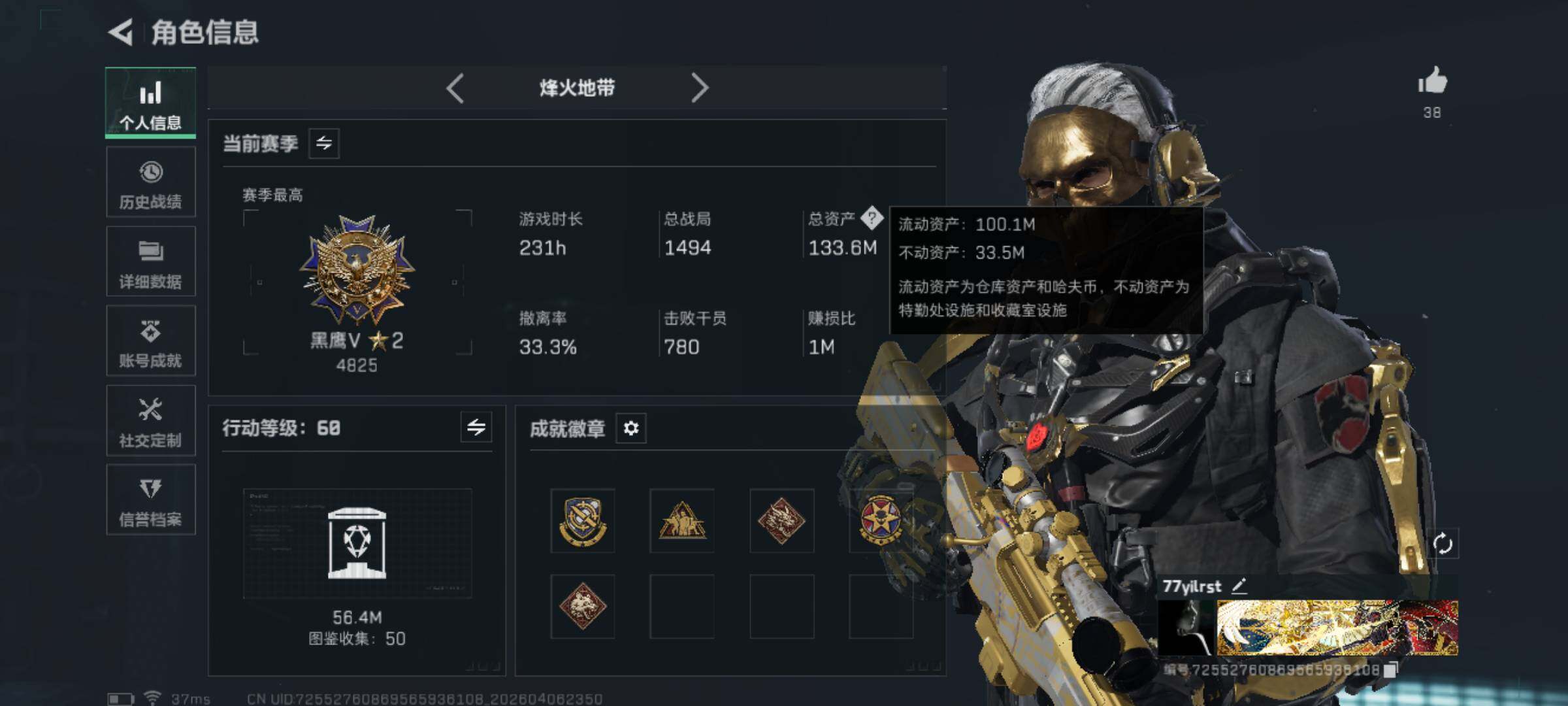Switch to the next mode with right chevron
Image resolution: width=1568 pixels, height=706 pixels.
tap(699, 88)
